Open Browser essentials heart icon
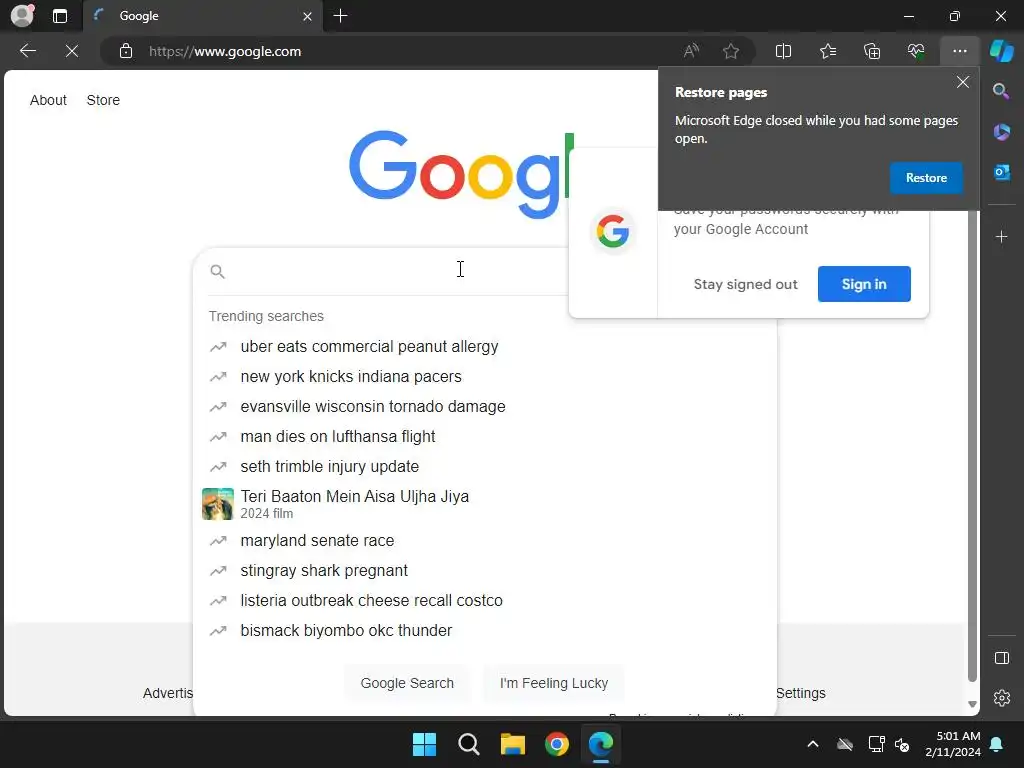Screen dimensions: 1024x768 tap(916, 51)
